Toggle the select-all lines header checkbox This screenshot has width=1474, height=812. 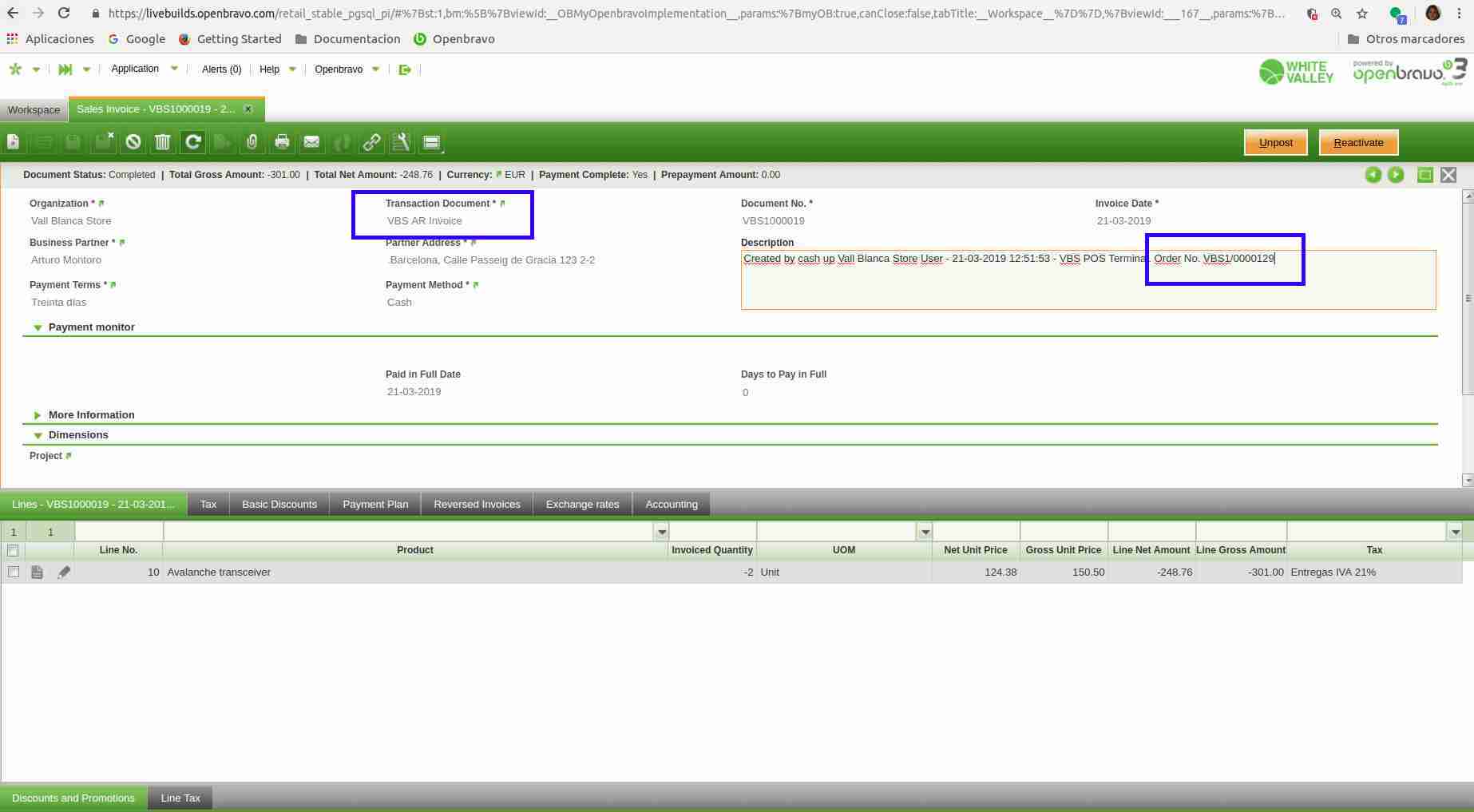click(x=13, y=550)
